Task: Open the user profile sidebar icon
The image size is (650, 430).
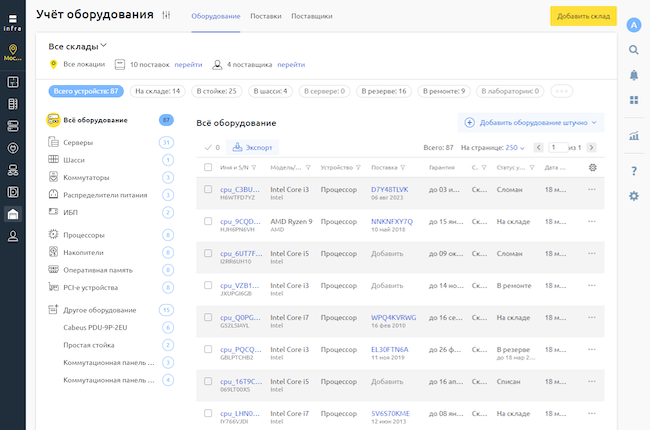Action: [x=13, y=236]
